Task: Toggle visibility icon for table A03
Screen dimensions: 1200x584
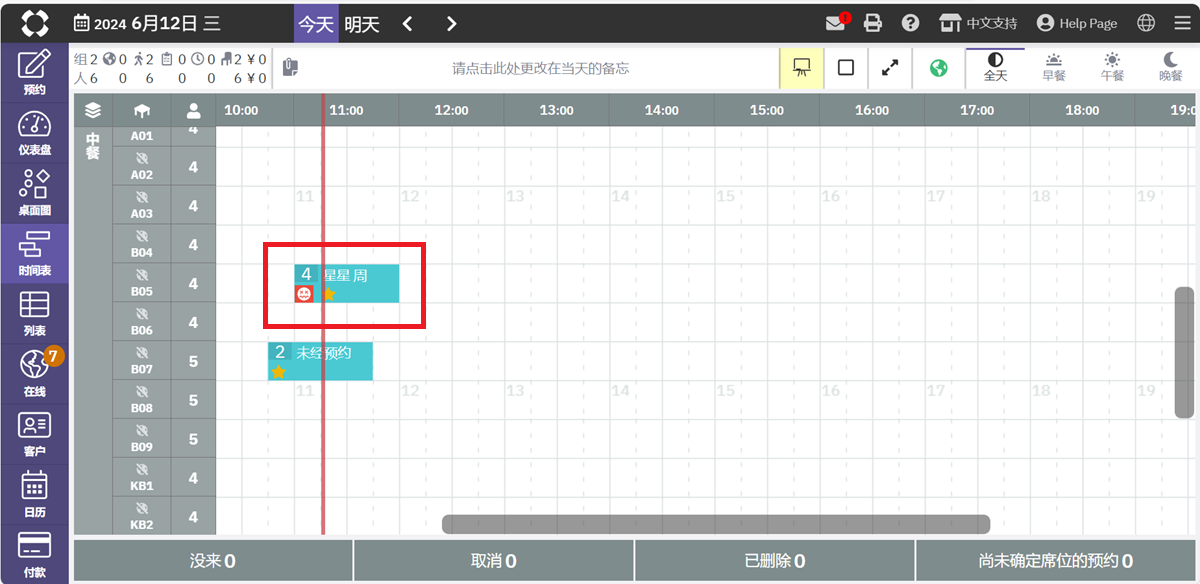Action: (142, 196)
